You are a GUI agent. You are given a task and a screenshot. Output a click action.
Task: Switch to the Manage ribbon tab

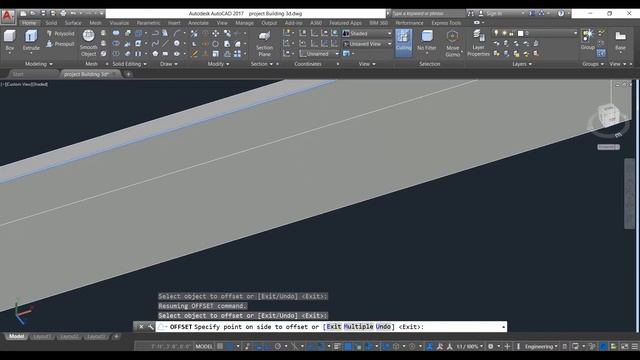pos(244,23)
